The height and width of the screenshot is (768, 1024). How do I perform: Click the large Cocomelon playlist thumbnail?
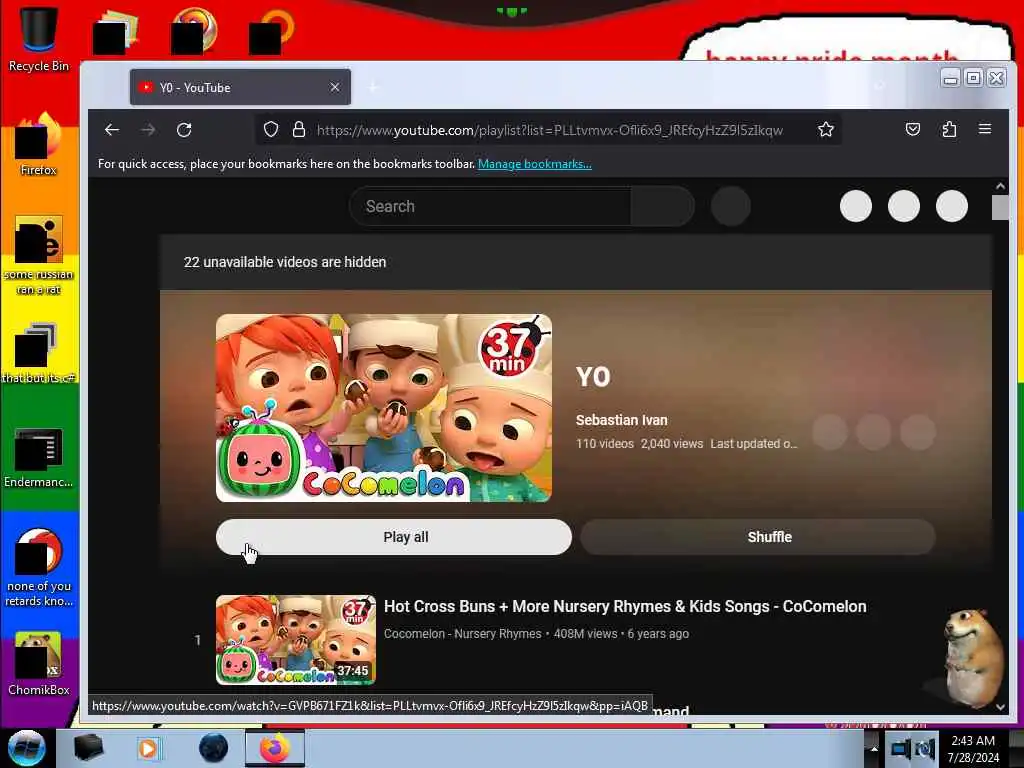coord(384,408)
